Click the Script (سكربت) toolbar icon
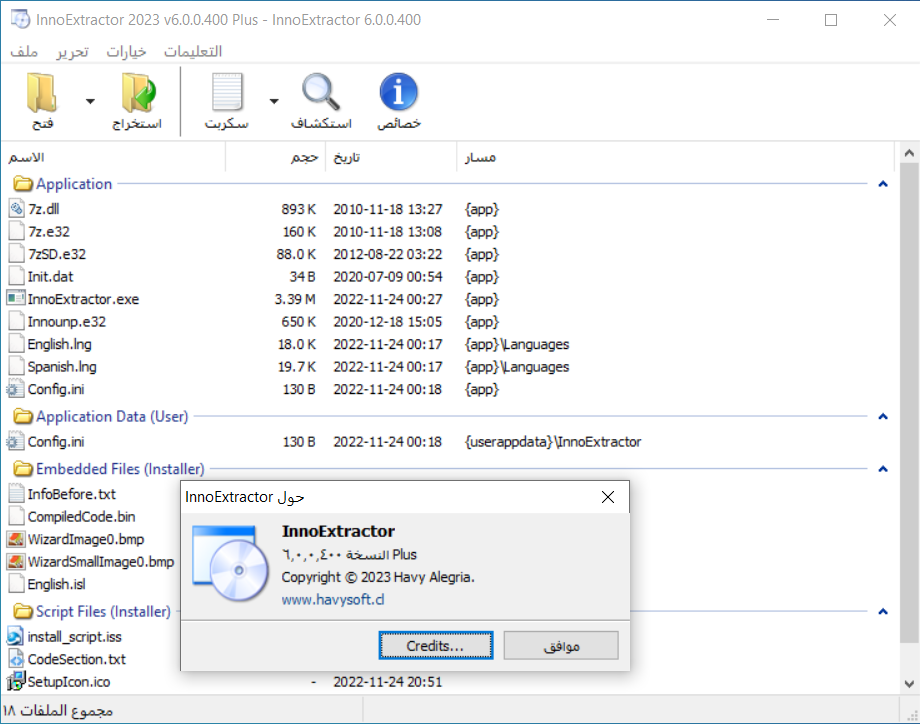Image resolution: width=920 pixels, height=724 pixels. [227, 92]
